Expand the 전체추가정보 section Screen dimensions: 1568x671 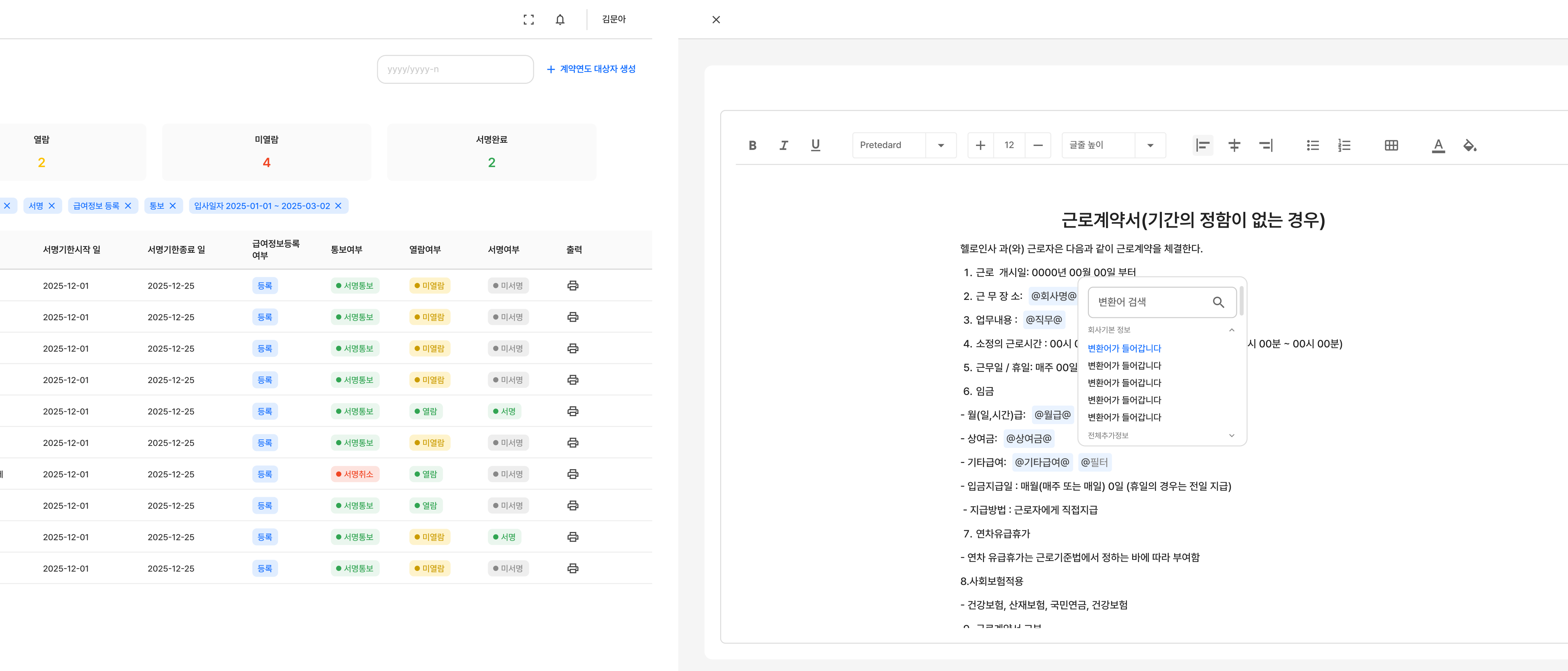click(x=1232, y=435)
